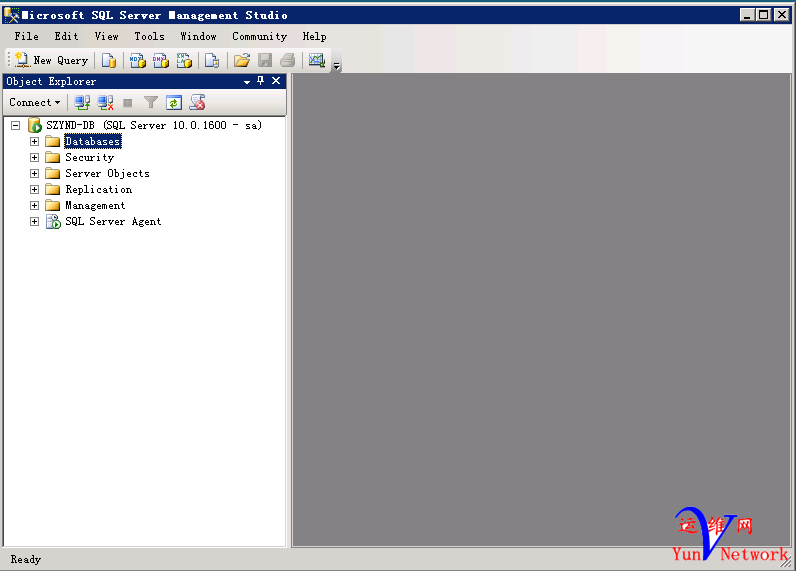
Task: Select the SQL Server Agent label
Action: pyautogui.click(x=113, y=221)
